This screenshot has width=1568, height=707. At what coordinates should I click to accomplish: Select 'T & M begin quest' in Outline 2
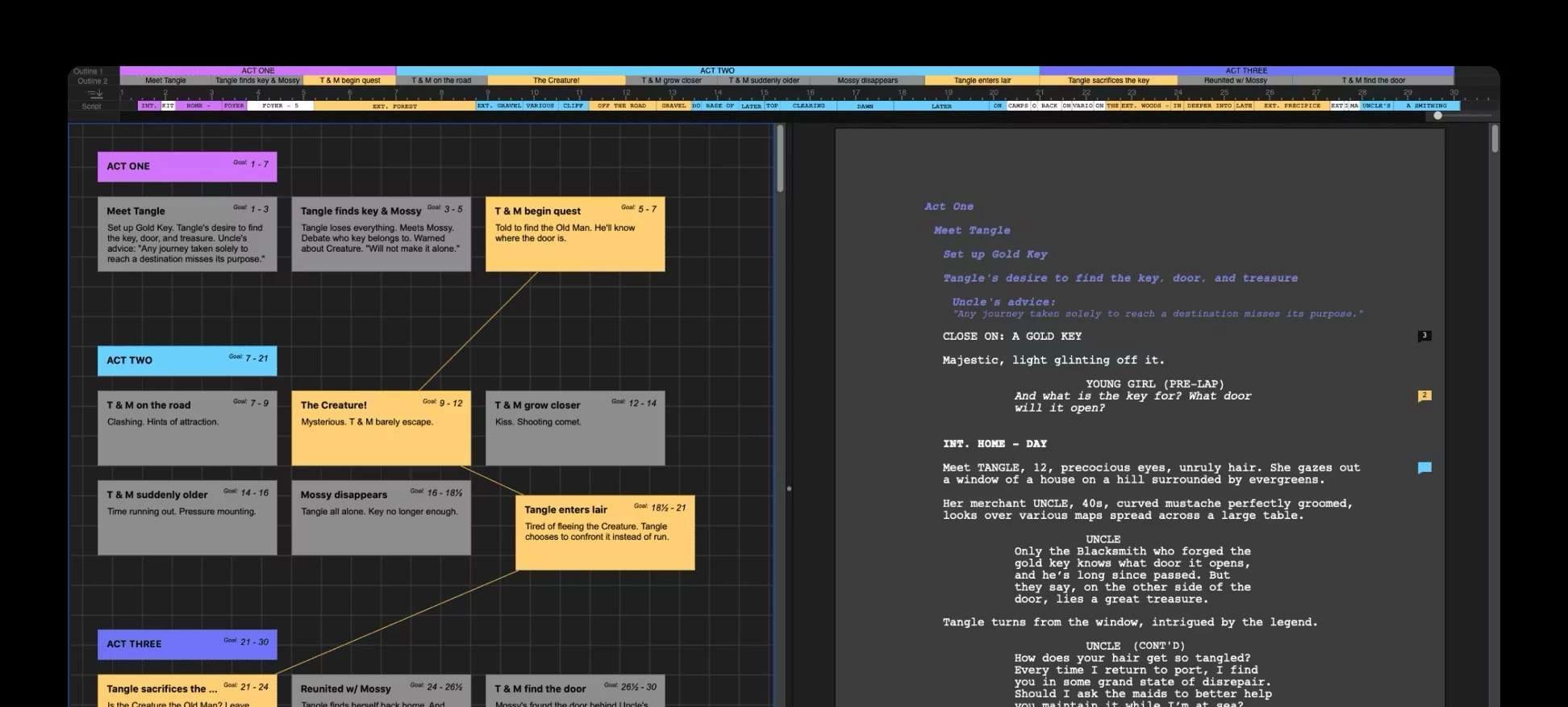[x=350, y=81]
